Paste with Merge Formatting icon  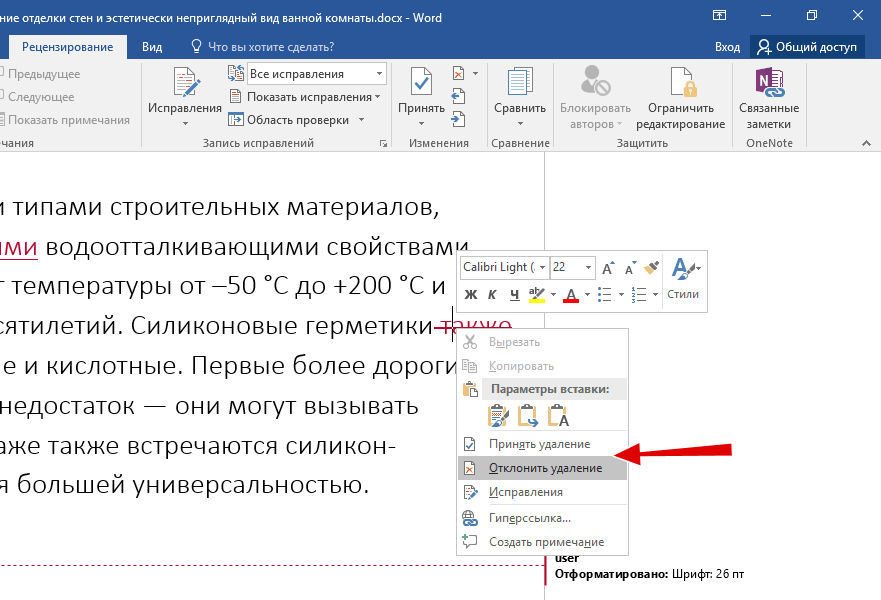point(528,416)
